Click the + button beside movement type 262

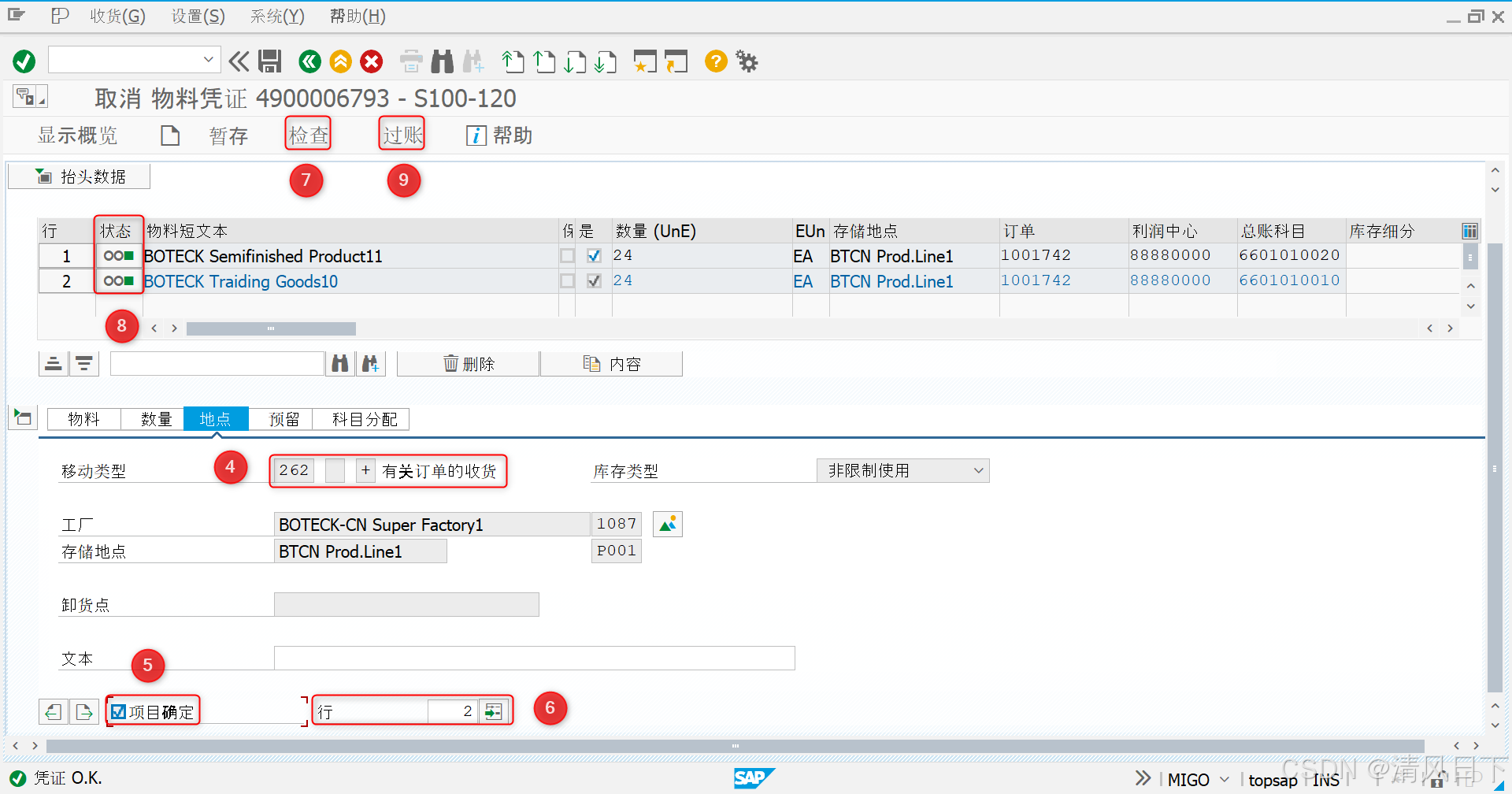365,470
